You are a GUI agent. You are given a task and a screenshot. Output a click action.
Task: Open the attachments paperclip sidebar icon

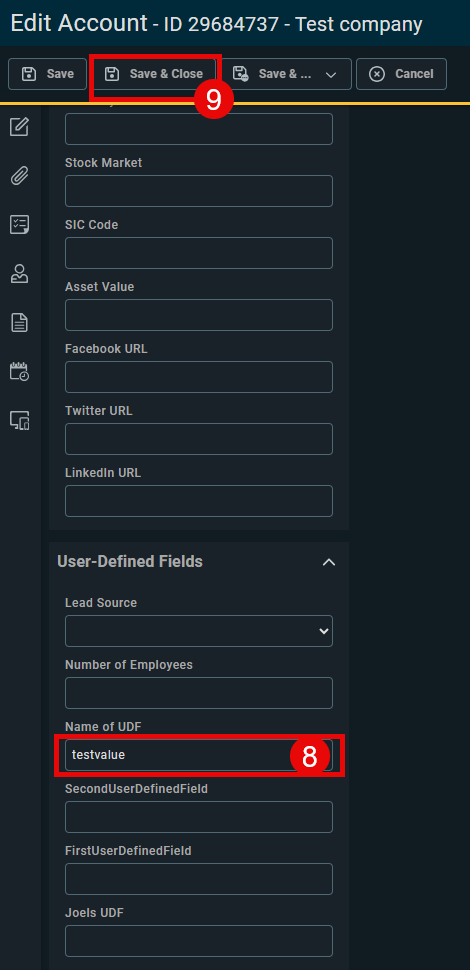pos(20,176)
